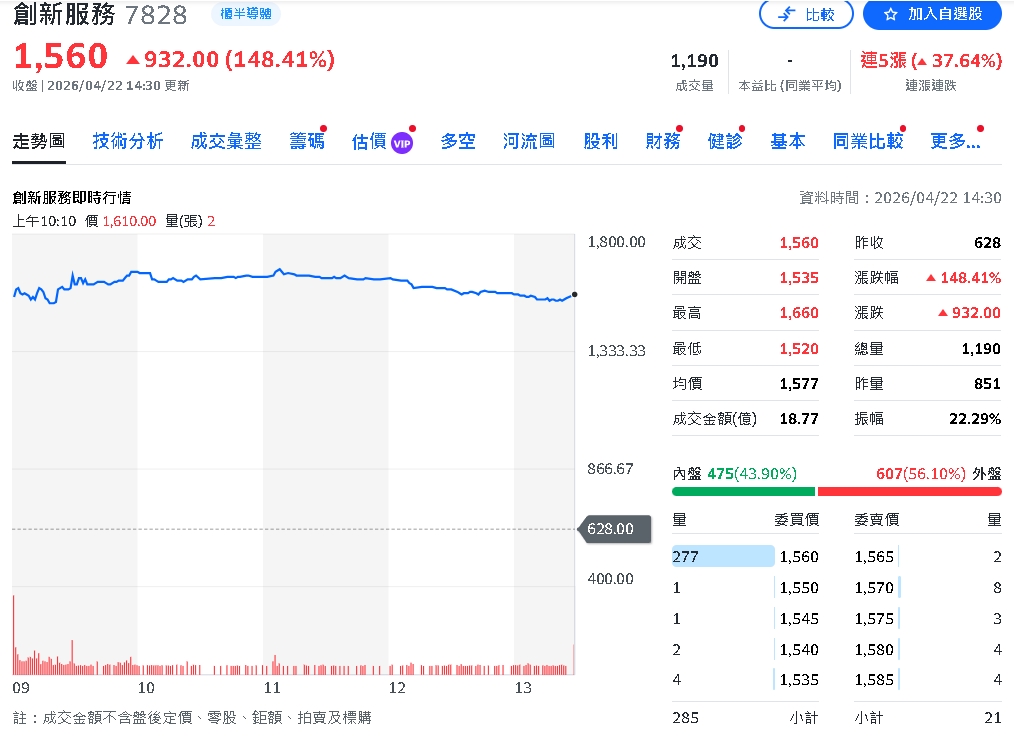Open the 成交彙整 tab
Viewport: 1014px width, 741px height.
pyautogui.click(x=225, y=141)
